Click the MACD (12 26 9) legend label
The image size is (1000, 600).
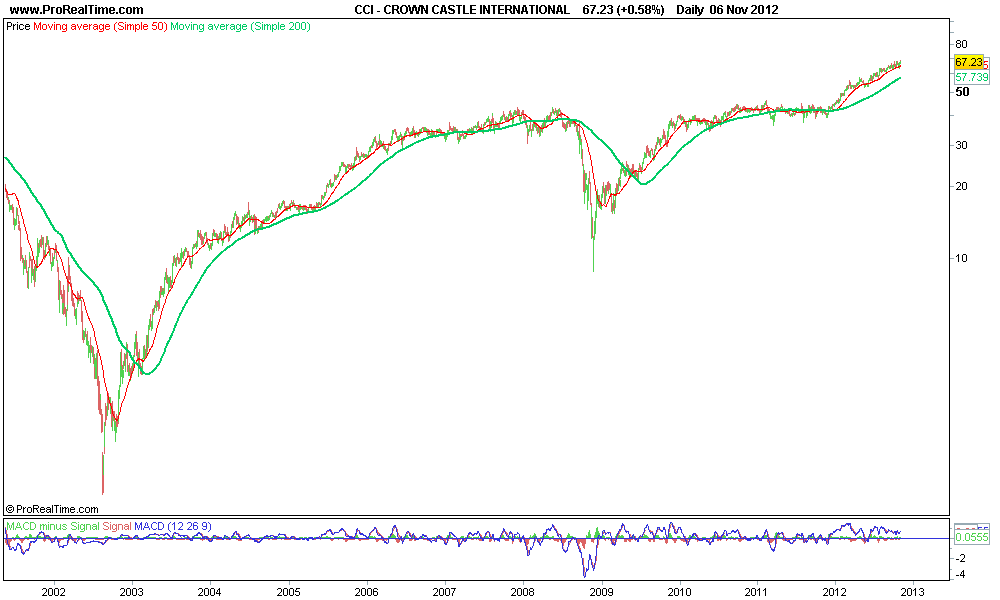[173, 527]
